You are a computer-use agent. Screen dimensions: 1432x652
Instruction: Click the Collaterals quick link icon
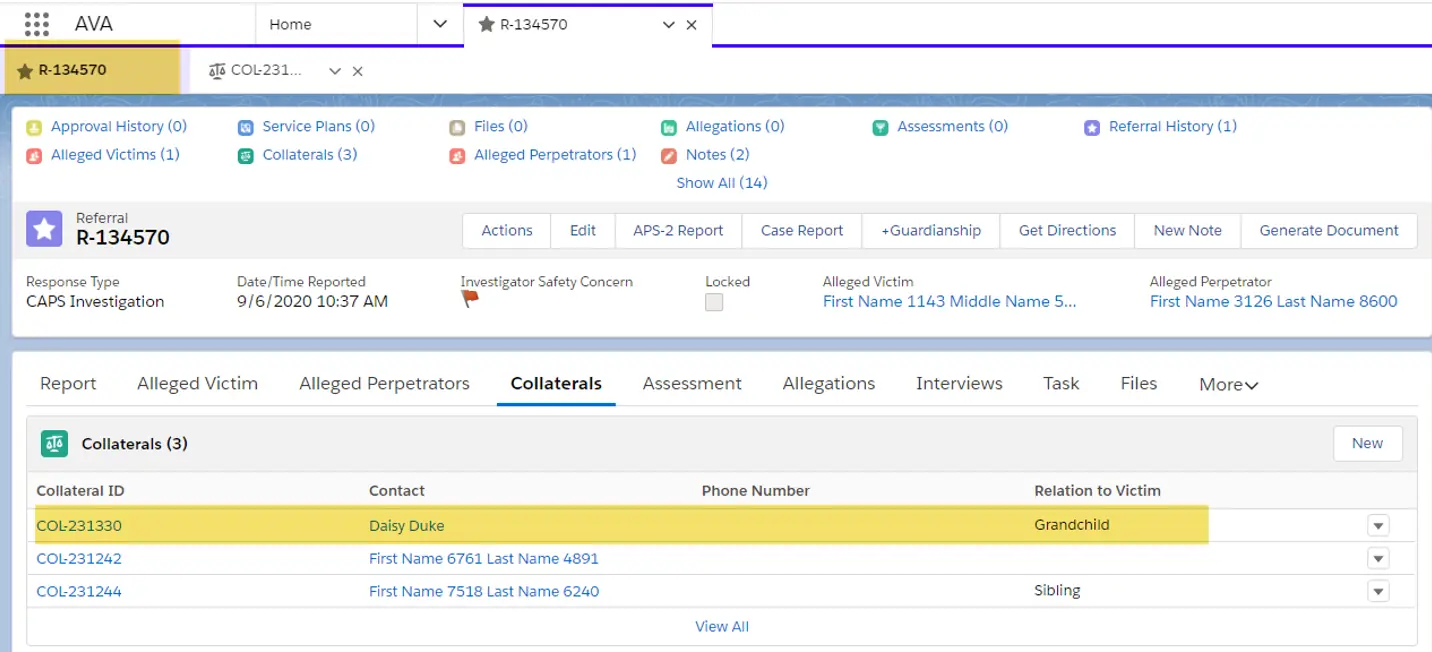(245, 155)
